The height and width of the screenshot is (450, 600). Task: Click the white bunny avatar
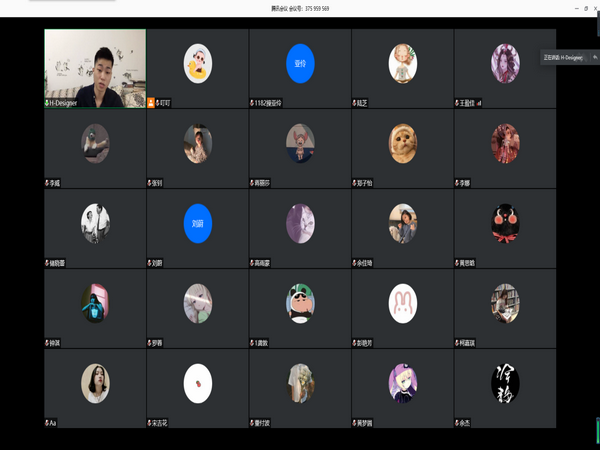click(x=403, y=303)
